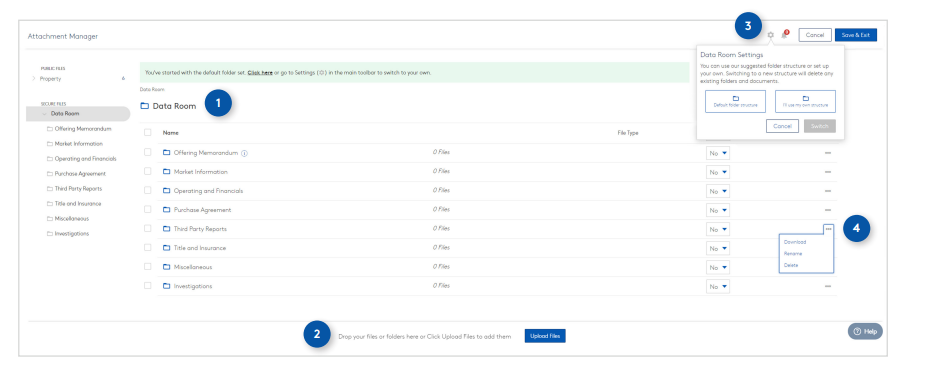The height and width of the screenshot is (379, 940).
Task: Open the No dropdown for Investigations
Action: point(718,287)
